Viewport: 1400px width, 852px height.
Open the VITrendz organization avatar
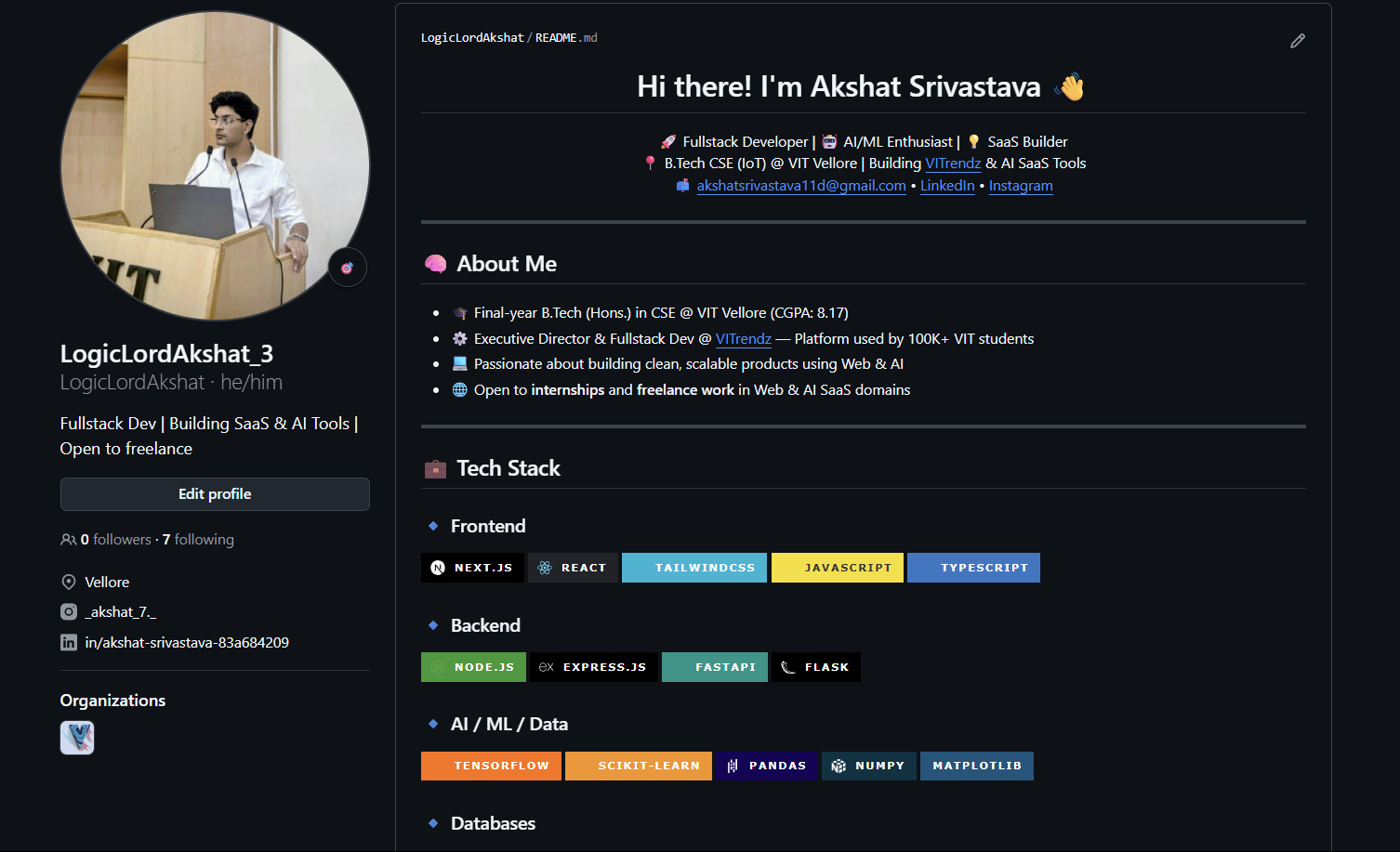(77, 738)
